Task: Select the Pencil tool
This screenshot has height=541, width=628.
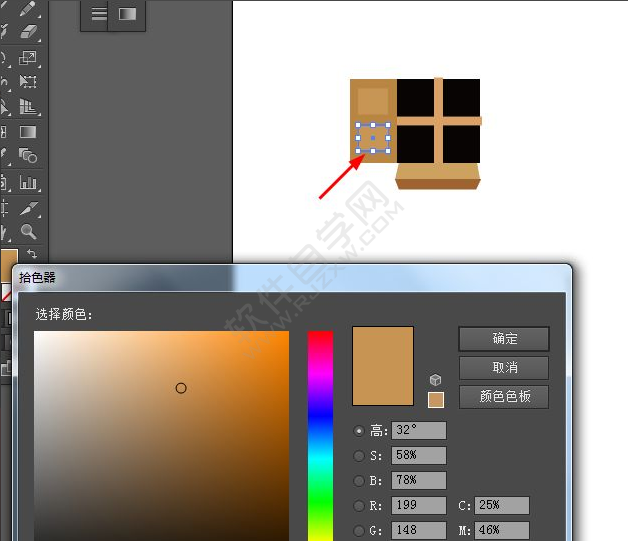Action: (x=28, y=9)
